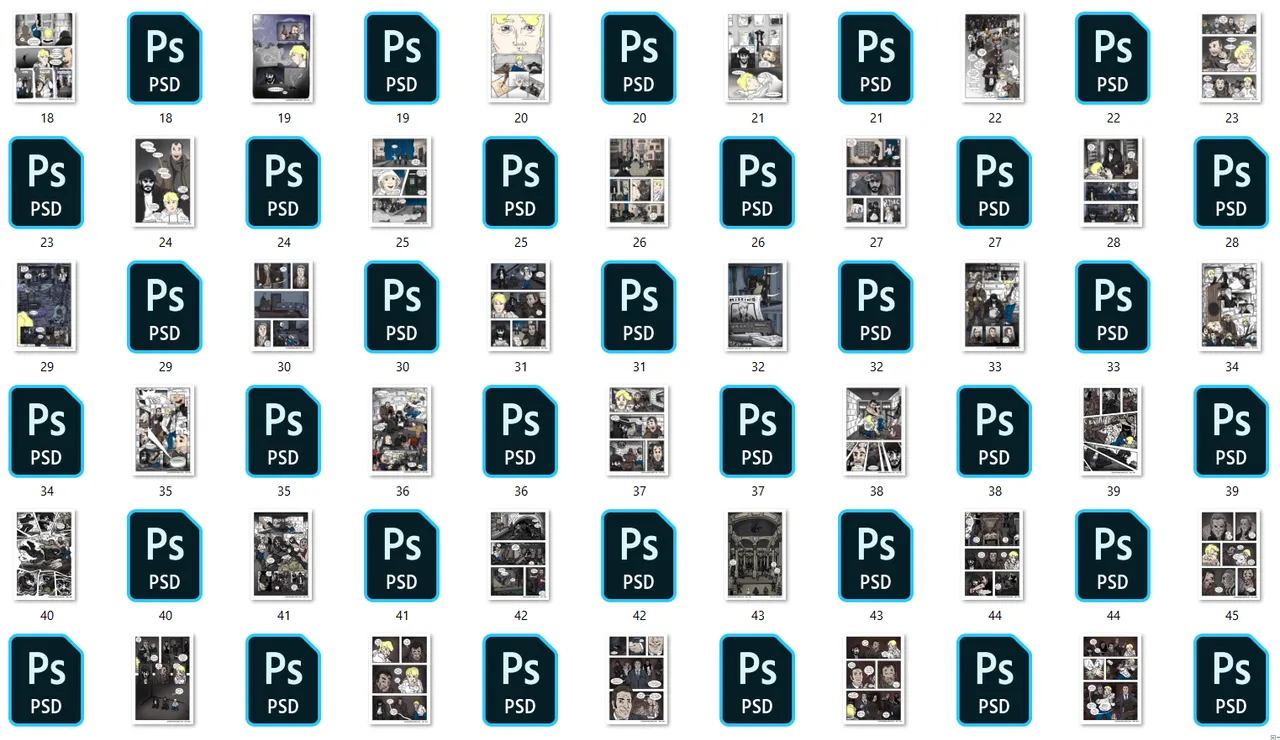Click the comic page image thumbnail 37
Screen dimensions: 1280x740
(639, 432)
